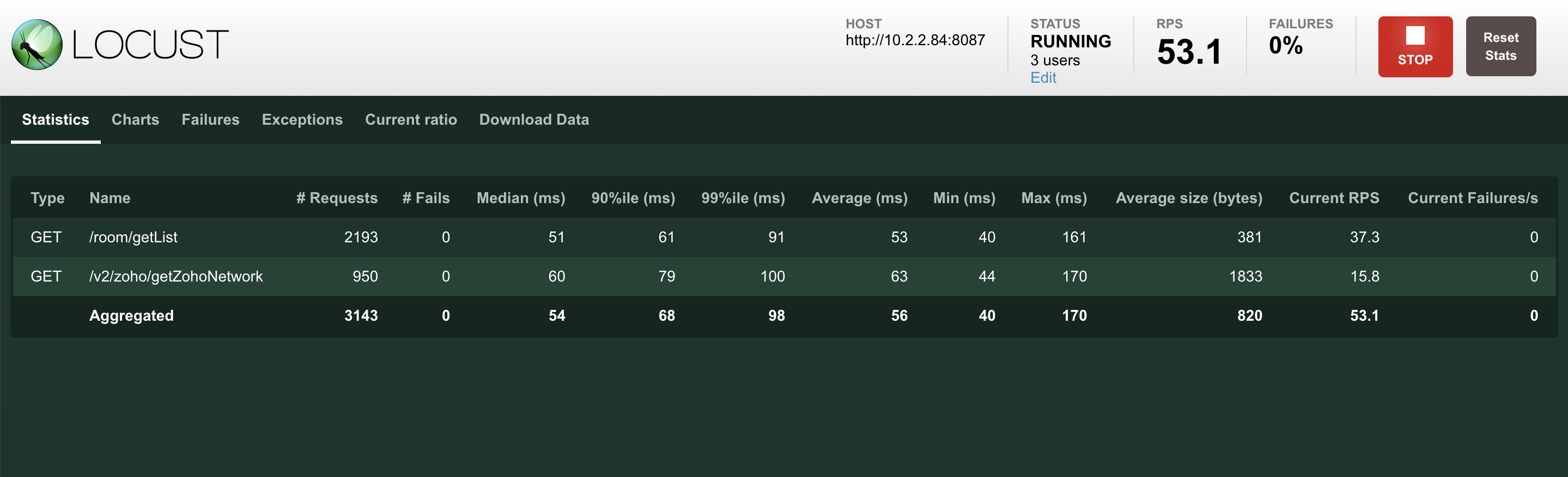The image size is (1568, 477).
Task: Sort by 99%ile (ms) column header
Action: [743, 198]
